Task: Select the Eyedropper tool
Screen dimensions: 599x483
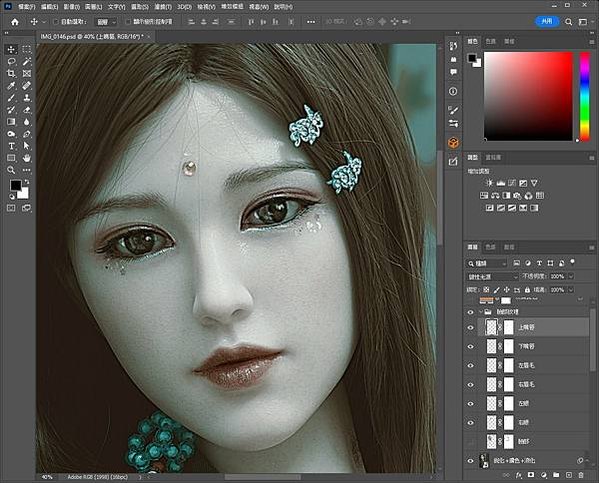Action: click(11, 86)
